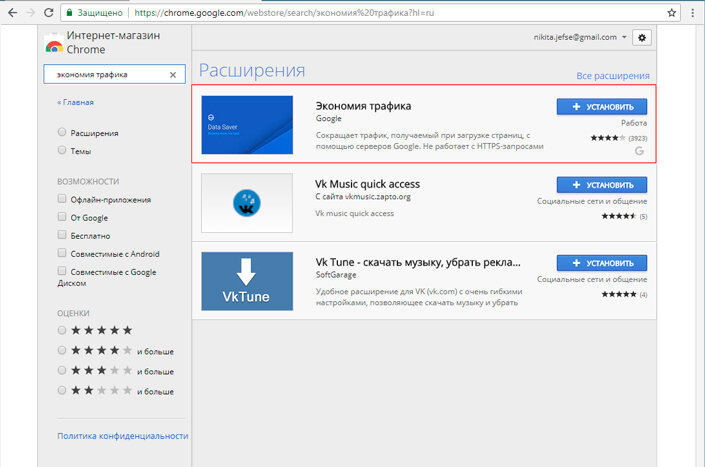This screenshot has height=467, width=705.
Task: Open the Все расширения link
Action: pos(613,76)
